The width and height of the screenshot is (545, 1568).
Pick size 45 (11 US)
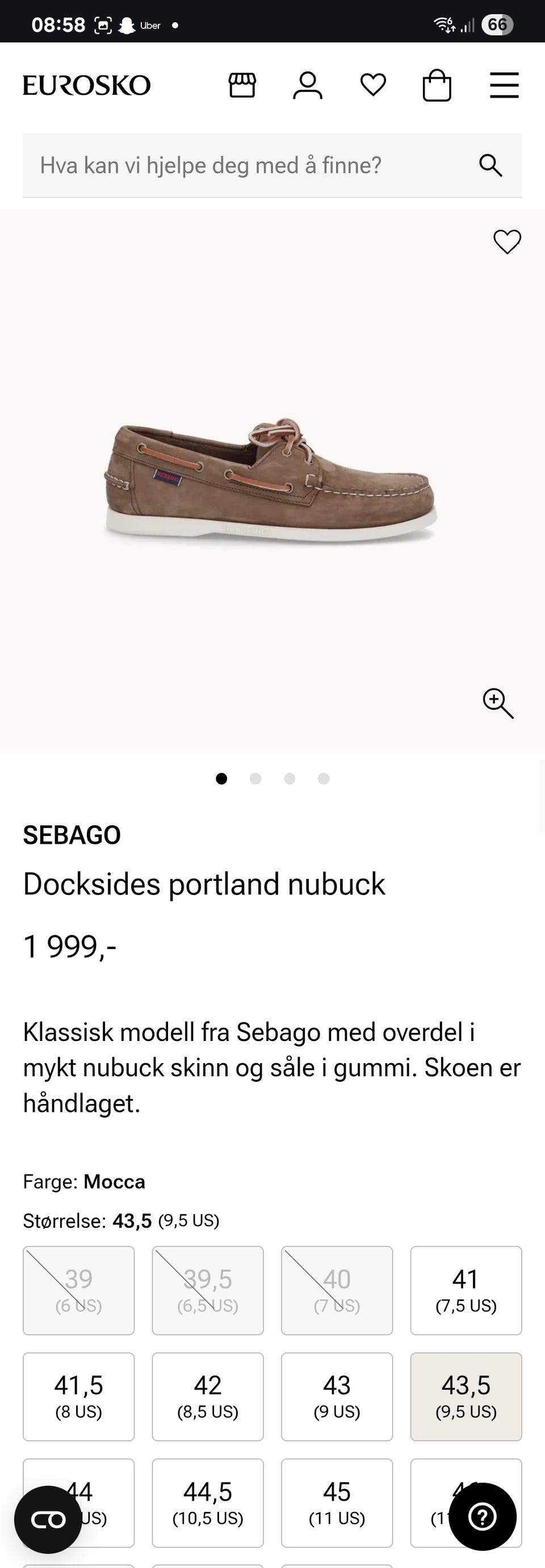[337, 1503]
